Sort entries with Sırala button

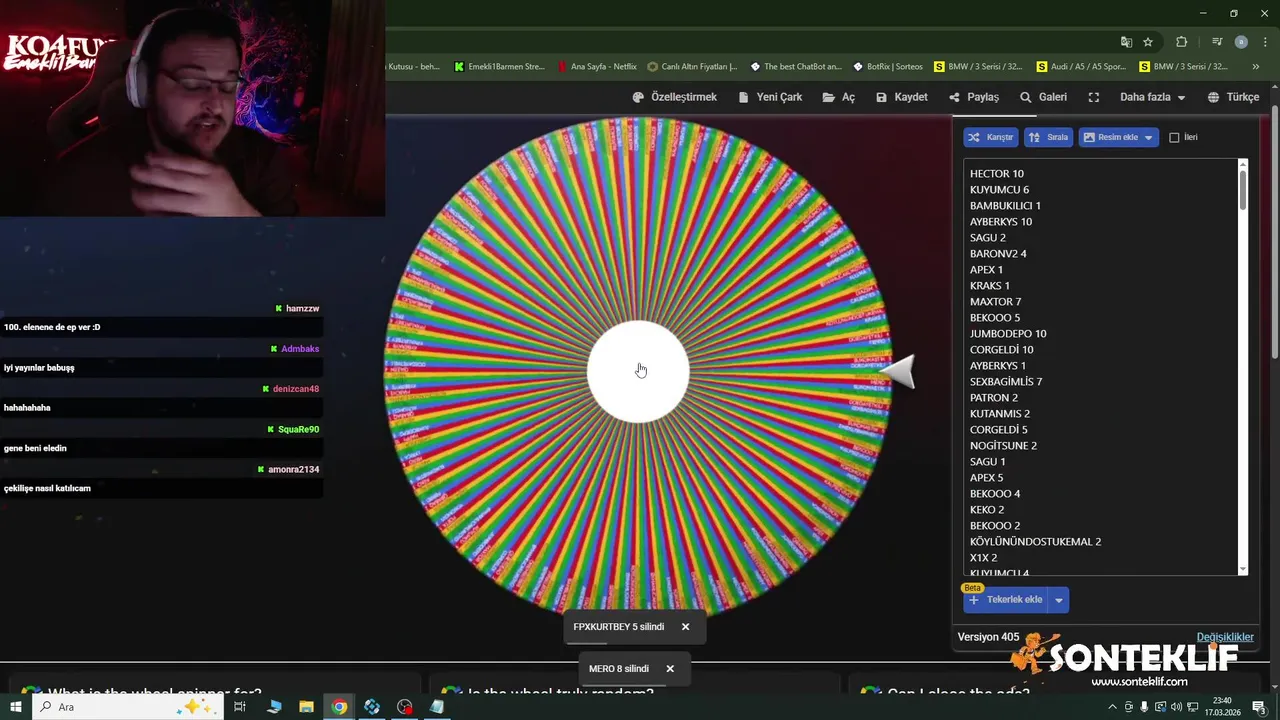tap(1049, 137)
